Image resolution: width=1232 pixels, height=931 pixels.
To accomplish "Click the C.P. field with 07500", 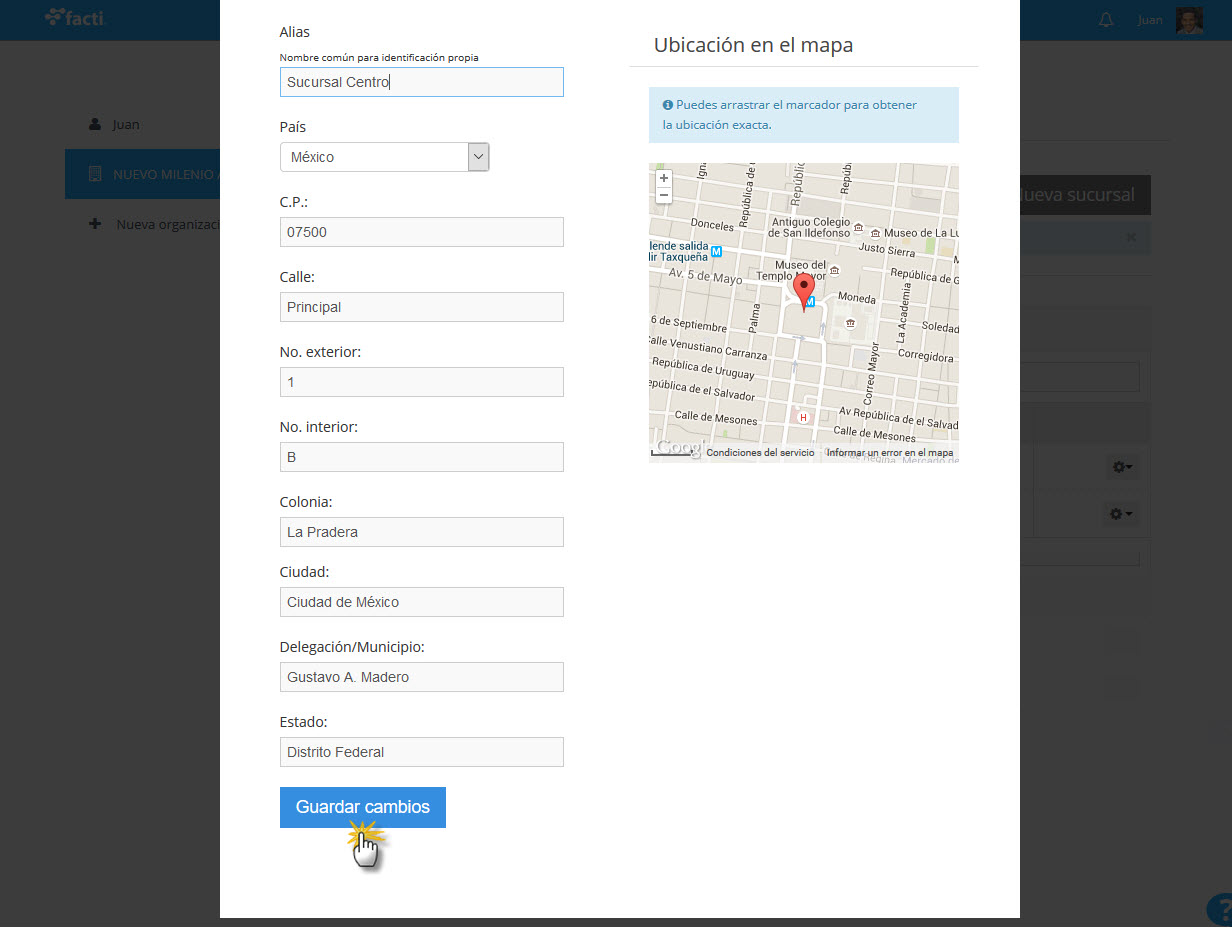I will click(x=421, y=232).
